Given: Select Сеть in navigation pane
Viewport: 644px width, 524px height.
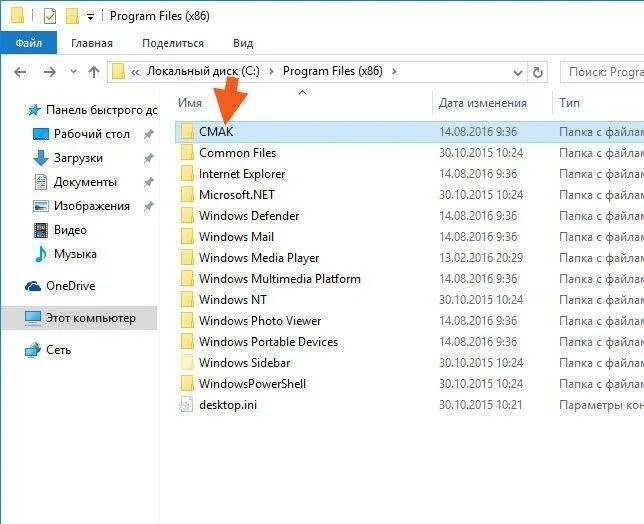Looking at the screenshot, I should pyautogui.click(x=58, y=350).
